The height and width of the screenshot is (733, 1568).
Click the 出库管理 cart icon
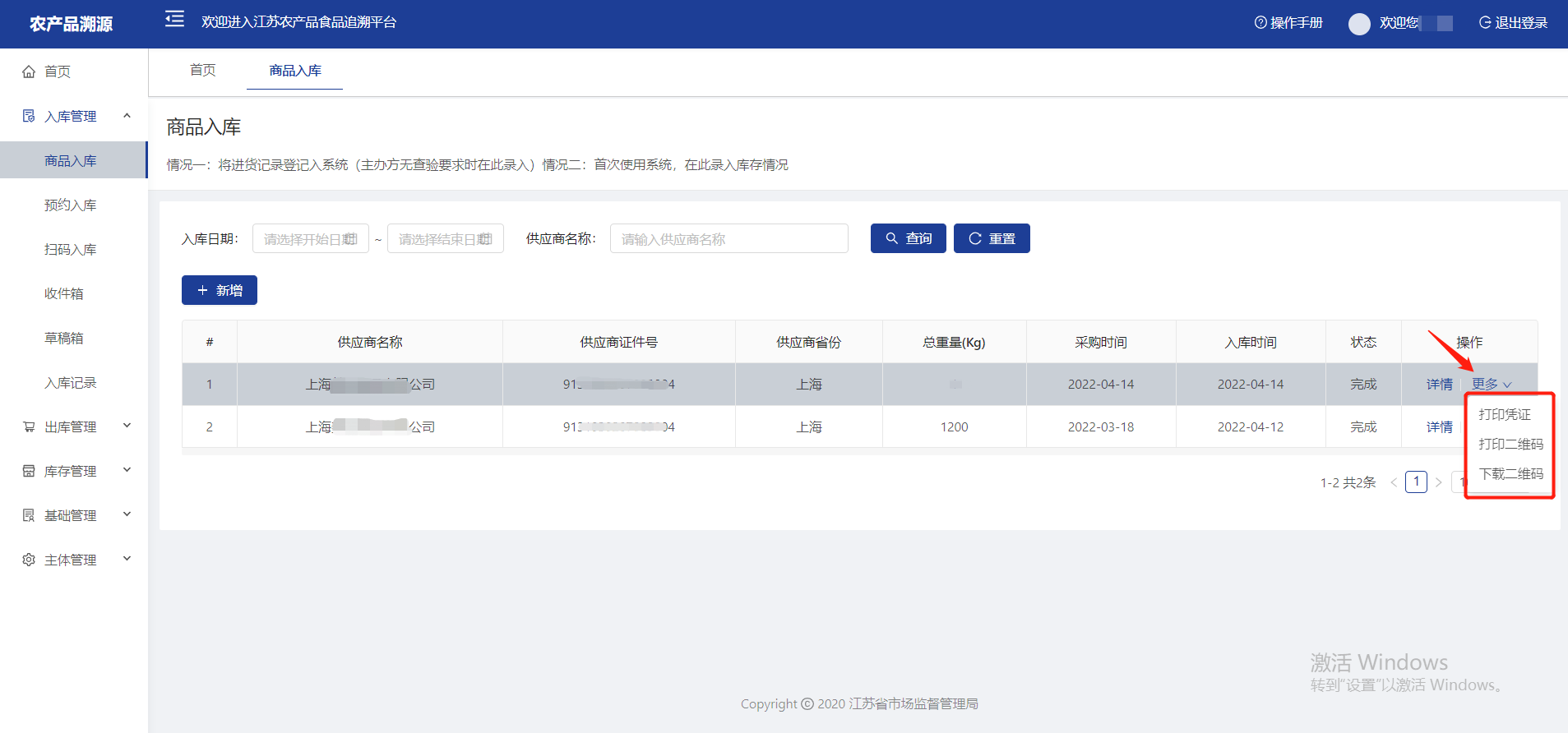coord(29,427)
